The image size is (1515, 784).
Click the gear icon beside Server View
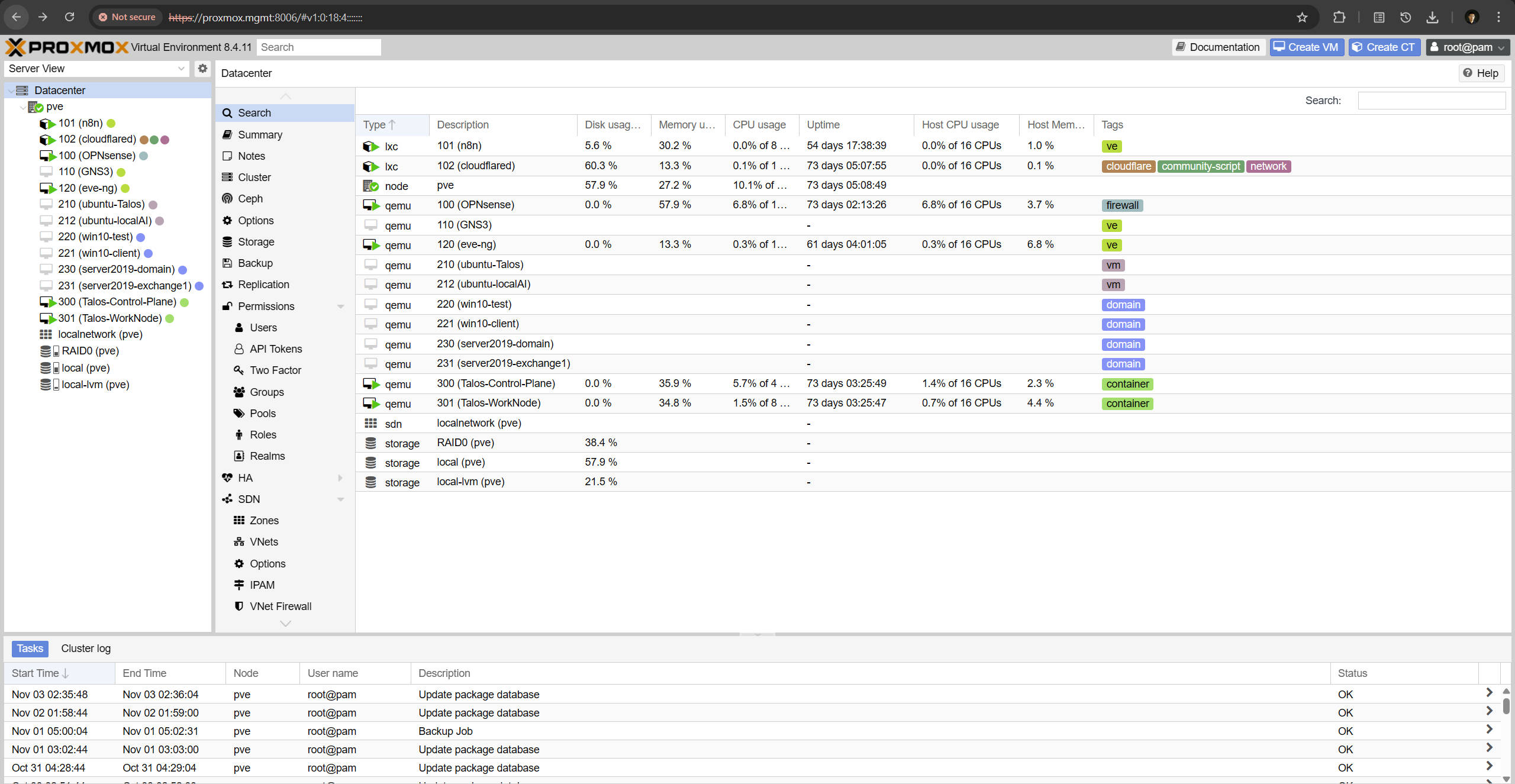point(202,69)
